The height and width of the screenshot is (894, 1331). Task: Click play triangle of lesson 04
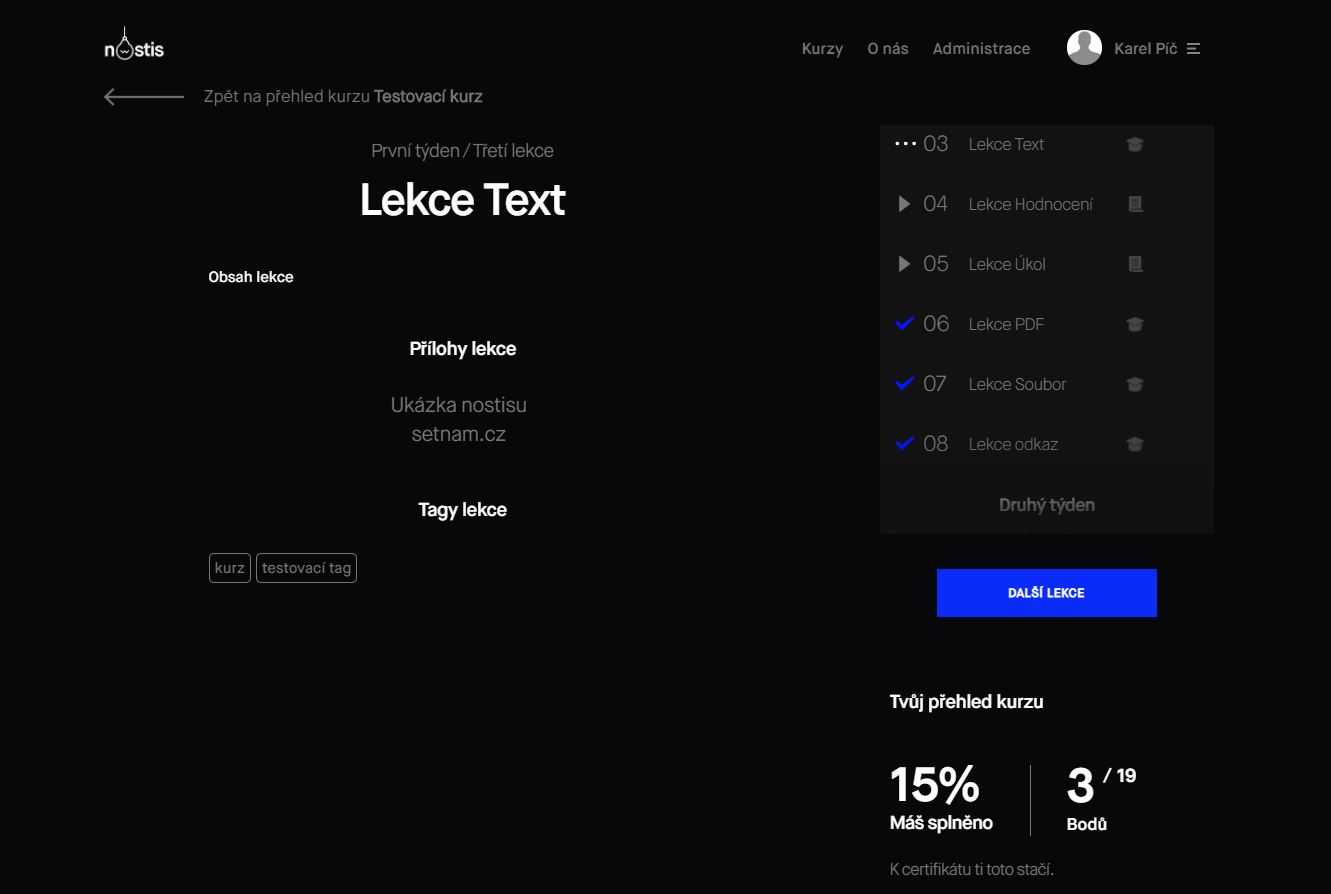click(904, 204)
